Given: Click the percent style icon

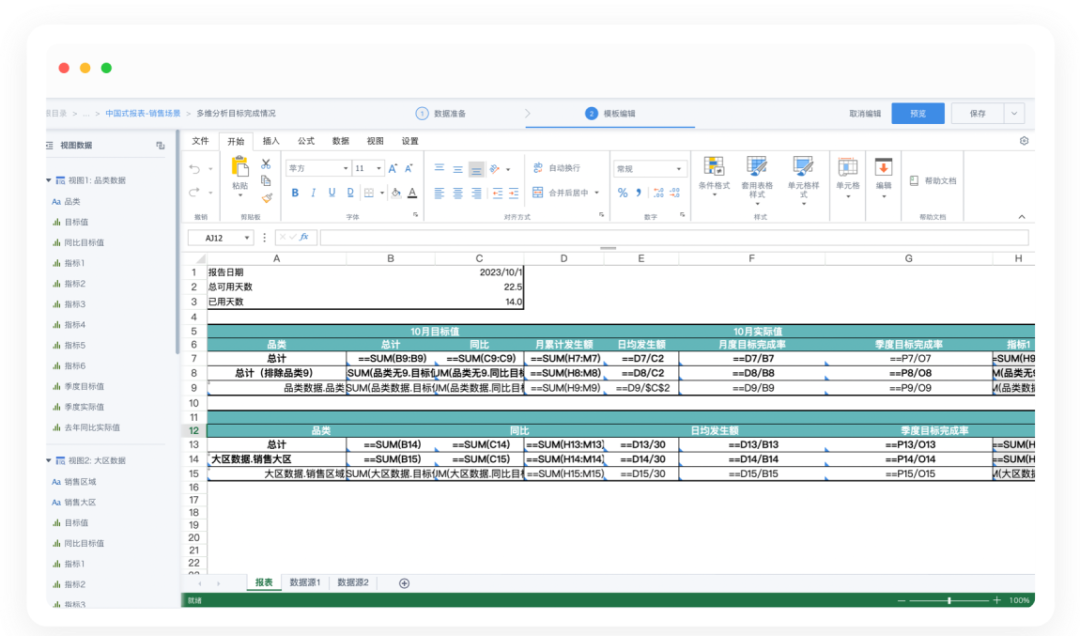Looking at the screenshot, I should pyautogui.click(x=623, y=193).
